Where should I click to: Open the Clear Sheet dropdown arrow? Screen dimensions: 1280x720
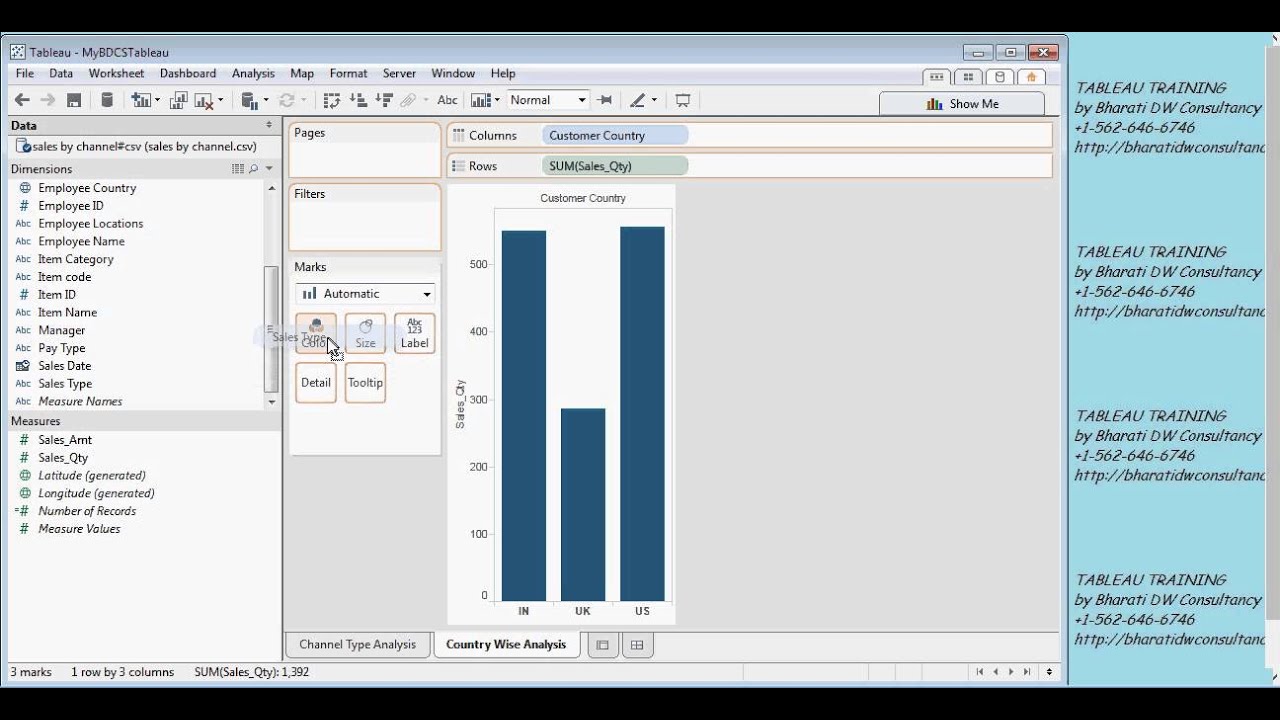click(221, 100)
